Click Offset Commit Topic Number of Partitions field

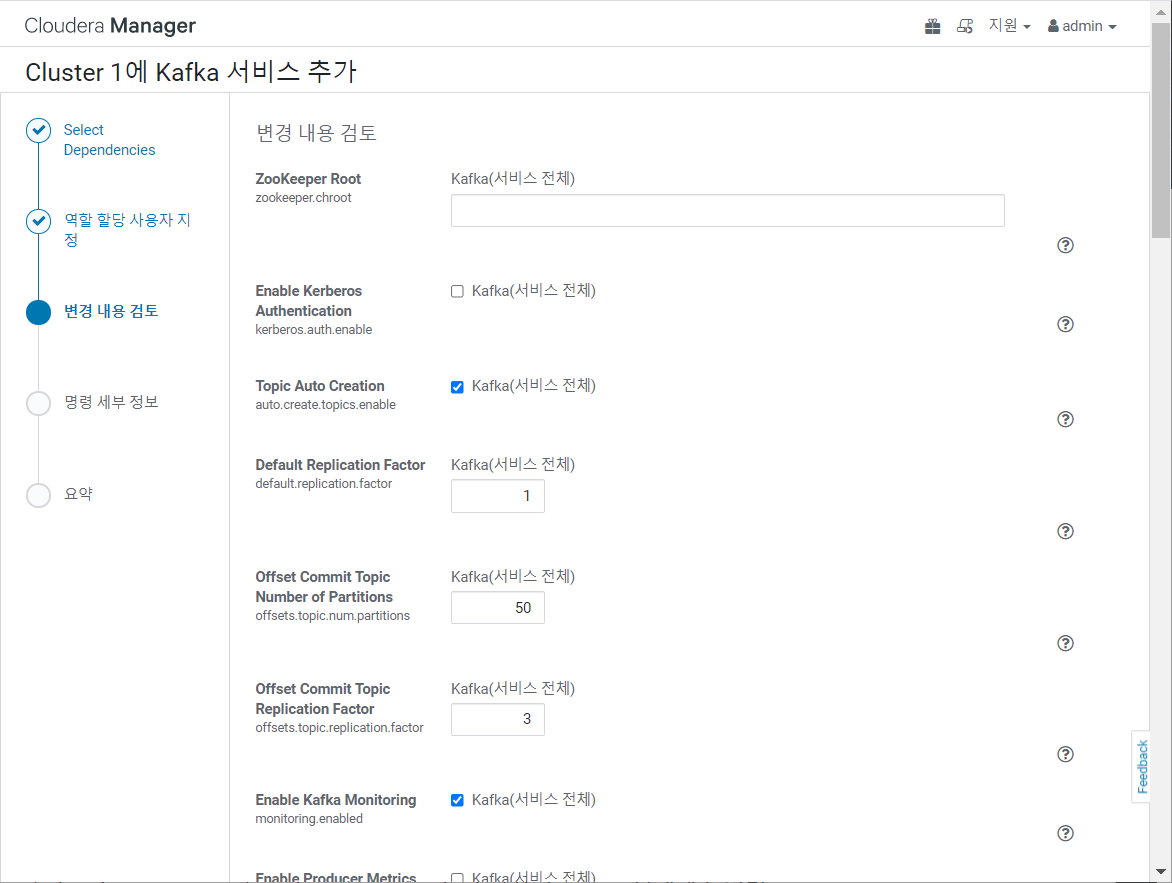point(498,608)
